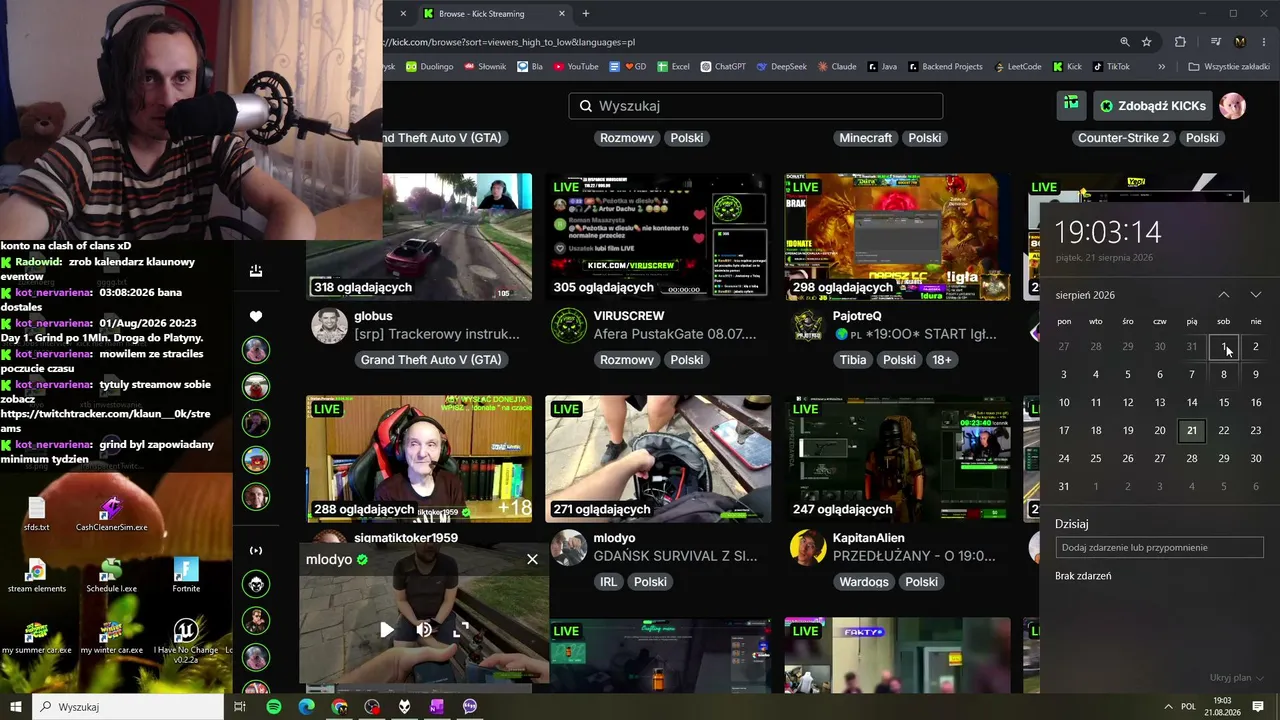Open Chrome media controls icon
Viewport: 1280px width, 720px height.
click(x=1216, y=42)
